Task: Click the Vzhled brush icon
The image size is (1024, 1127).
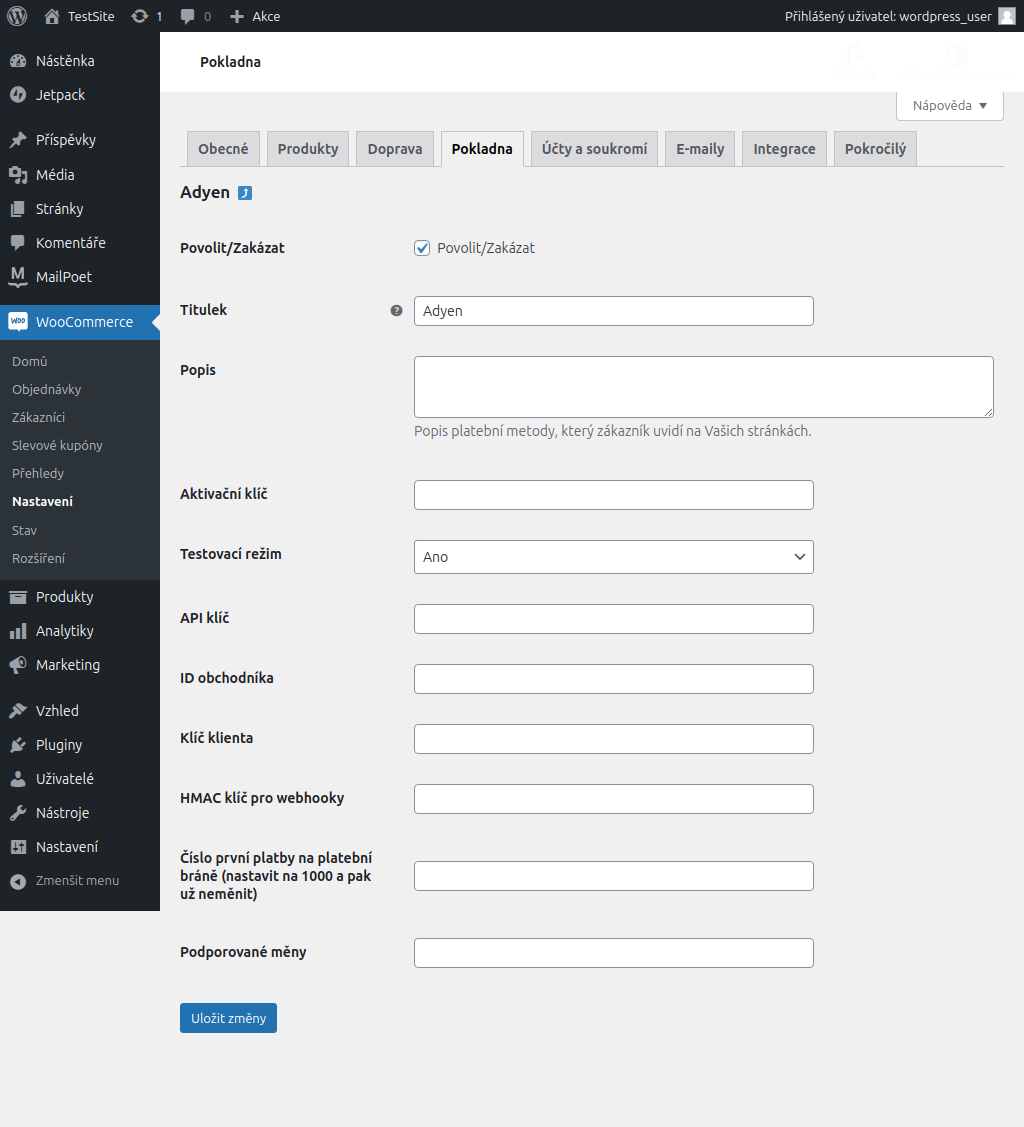Action: 18,711
